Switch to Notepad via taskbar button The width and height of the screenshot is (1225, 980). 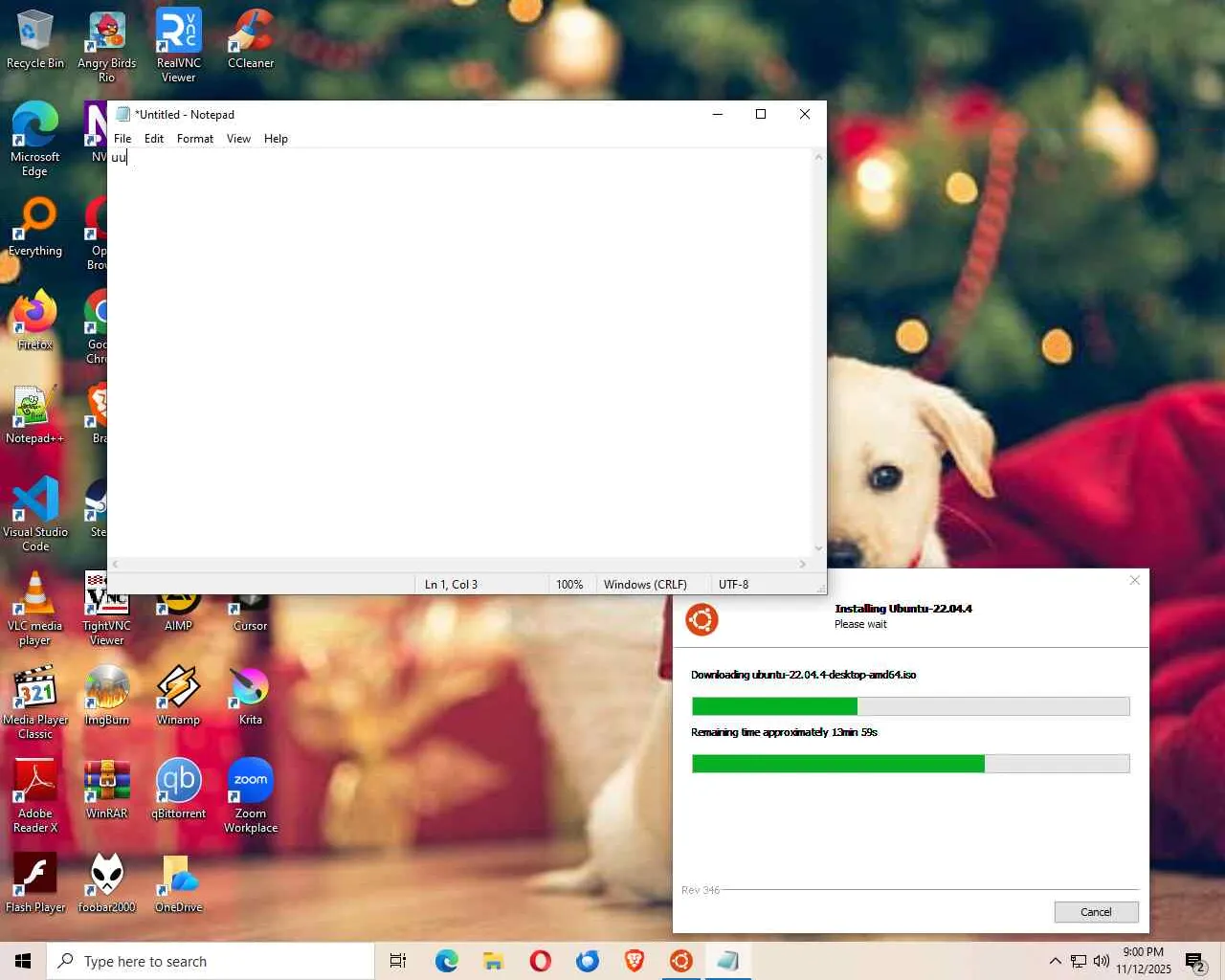tap(728, 961)
